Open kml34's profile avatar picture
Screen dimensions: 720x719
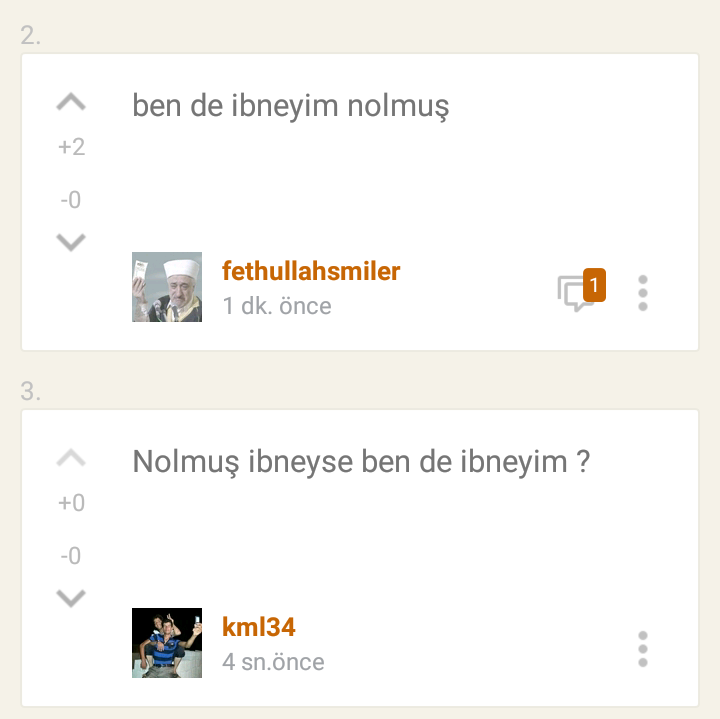click(x=167, y=643)
